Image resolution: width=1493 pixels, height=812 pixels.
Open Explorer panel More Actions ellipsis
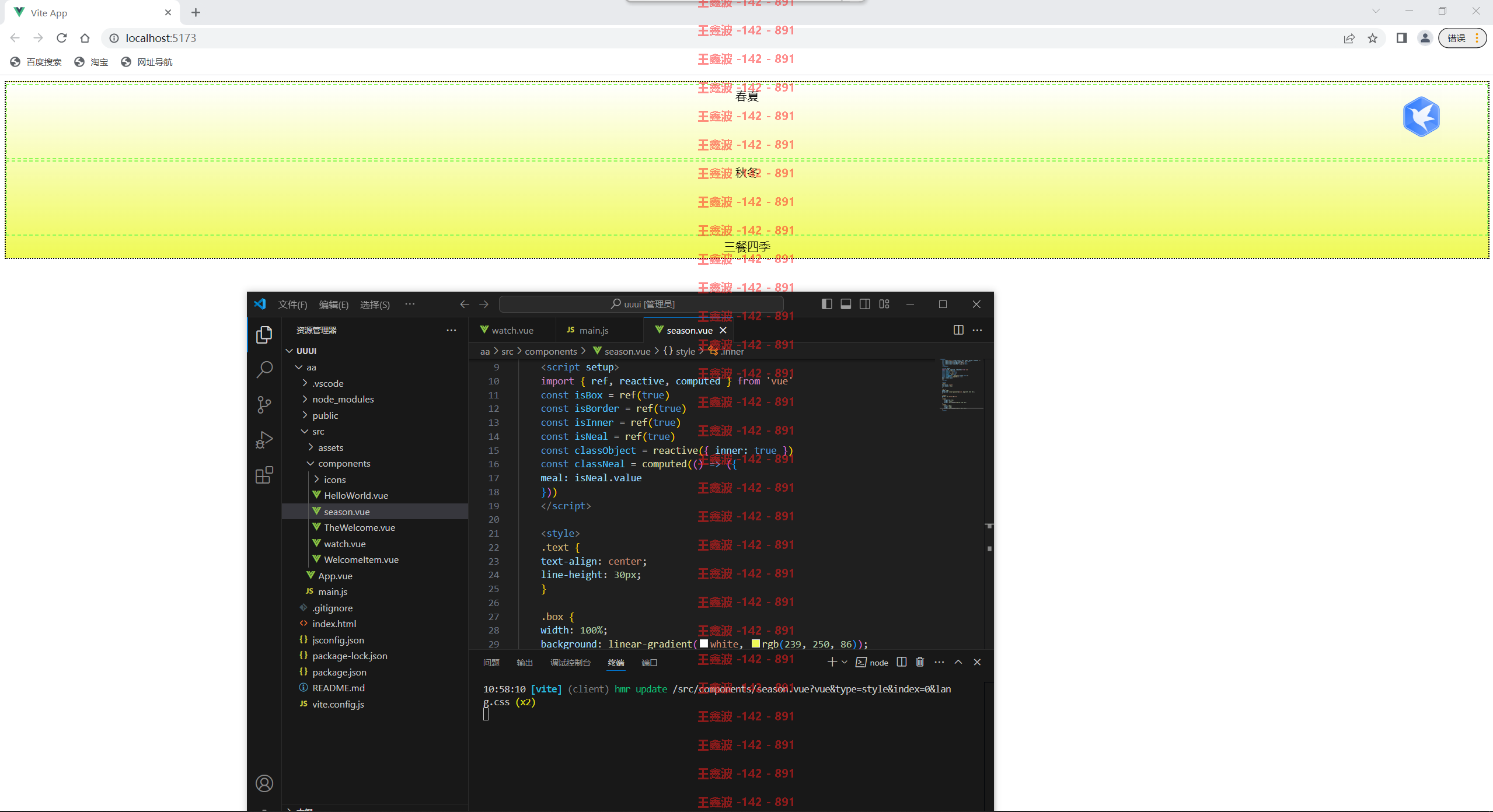tap(451, 330)
